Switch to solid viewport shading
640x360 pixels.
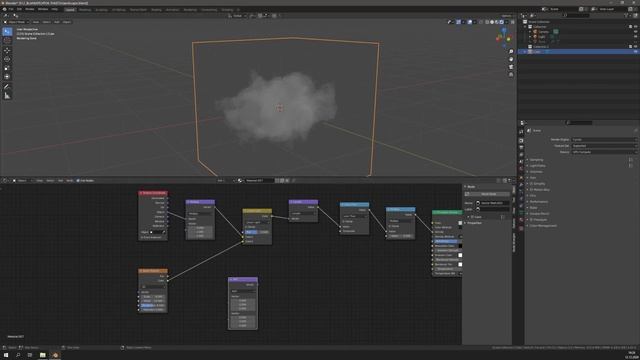click(x=492, y=22)
